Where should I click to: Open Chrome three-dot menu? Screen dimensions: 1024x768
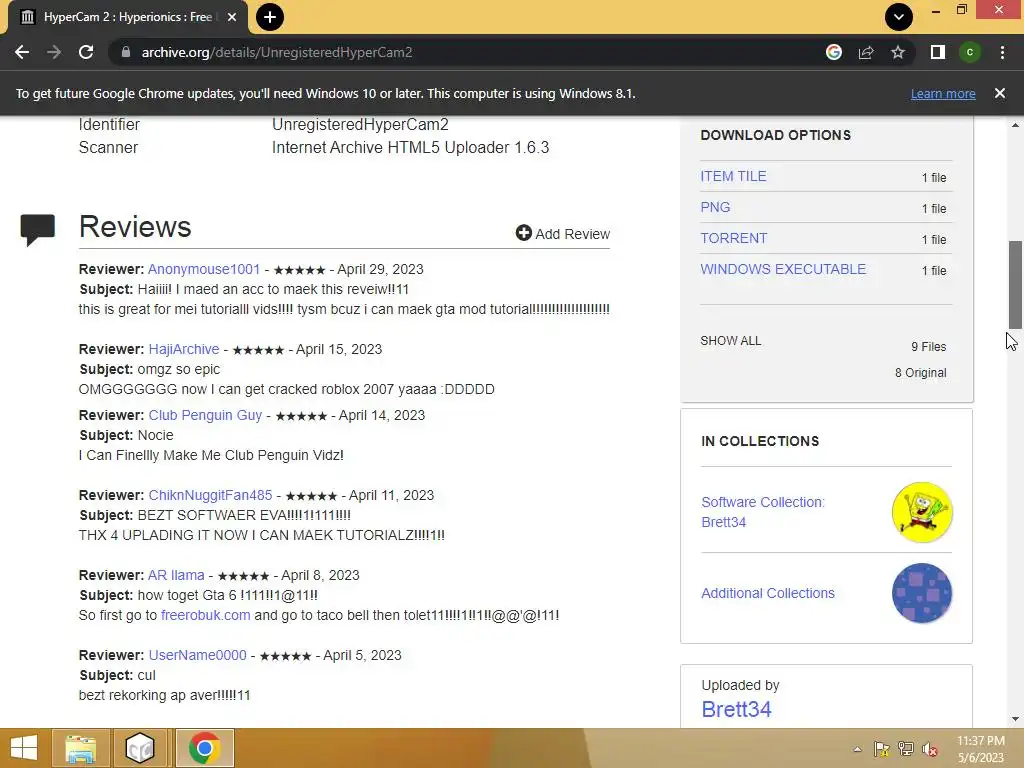point(1002,52)
